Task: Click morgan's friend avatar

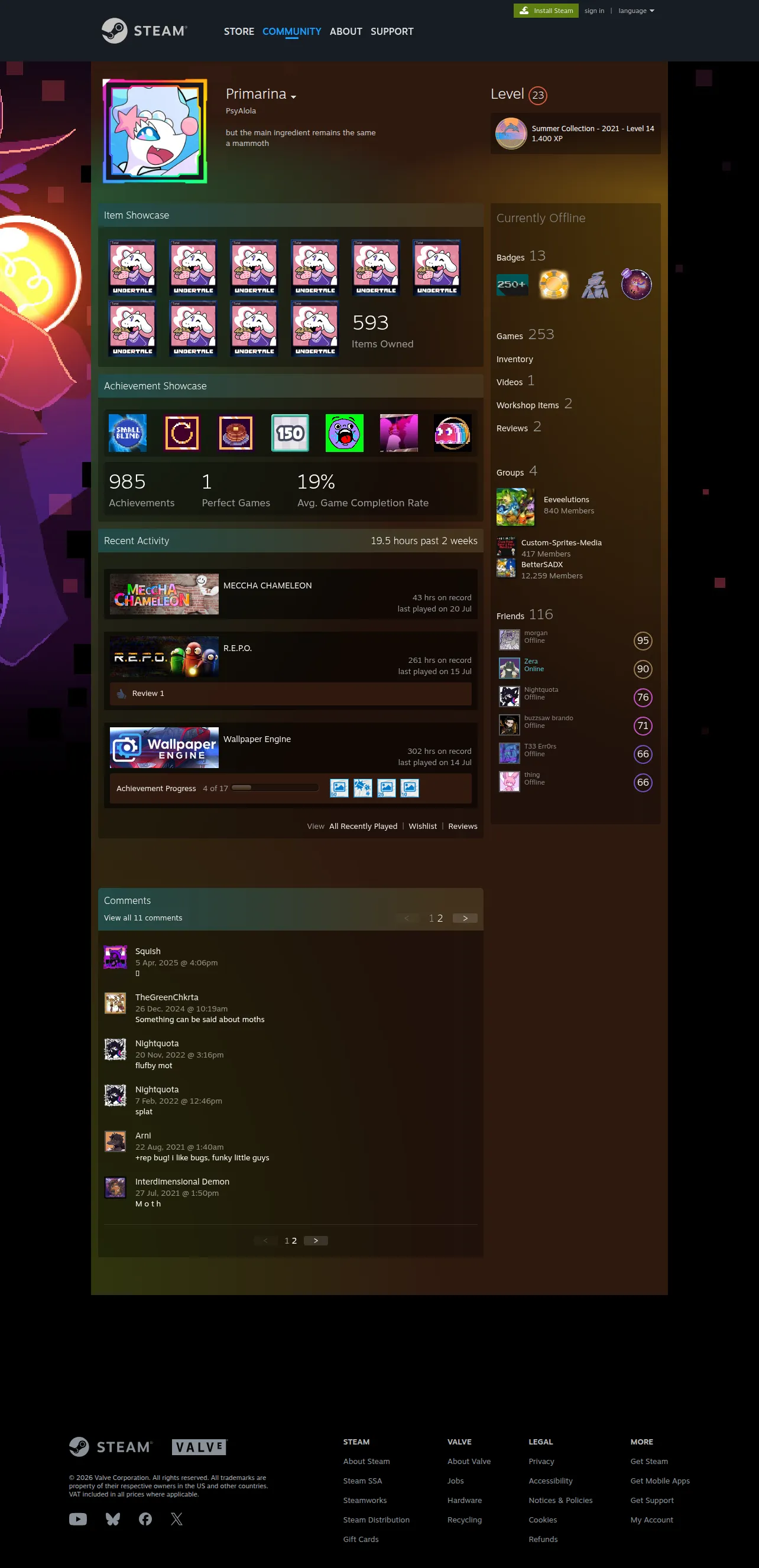Action: coord(509,640)
